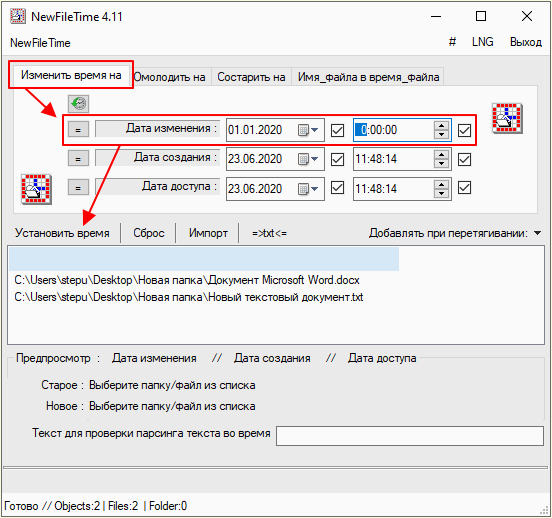Toggle time checkbox in Дата создания row
This screenshot has width=552, height=518.
point(464,159)
